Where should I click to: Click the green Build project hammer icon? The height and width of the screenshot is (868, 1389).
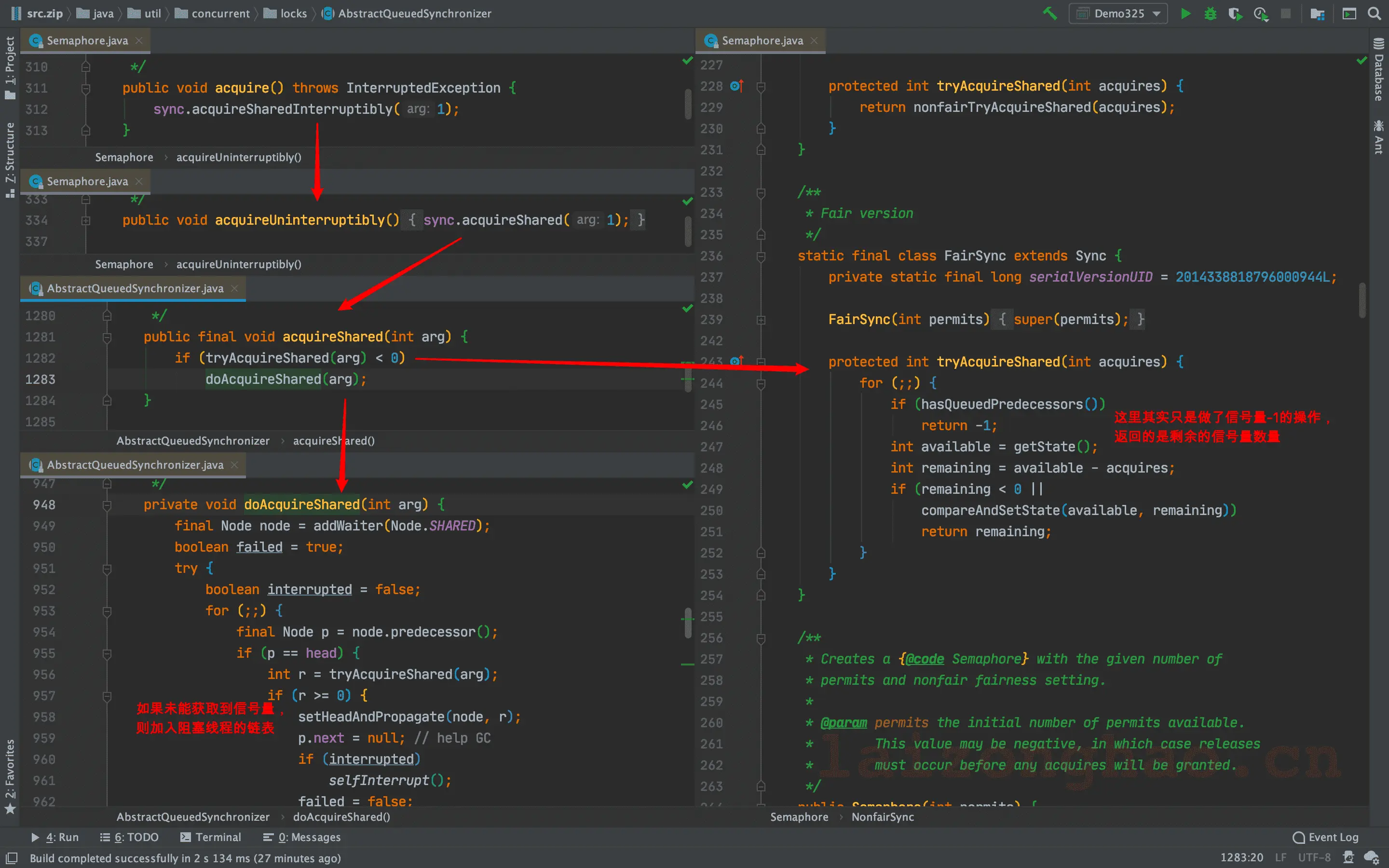point(1050,13)
